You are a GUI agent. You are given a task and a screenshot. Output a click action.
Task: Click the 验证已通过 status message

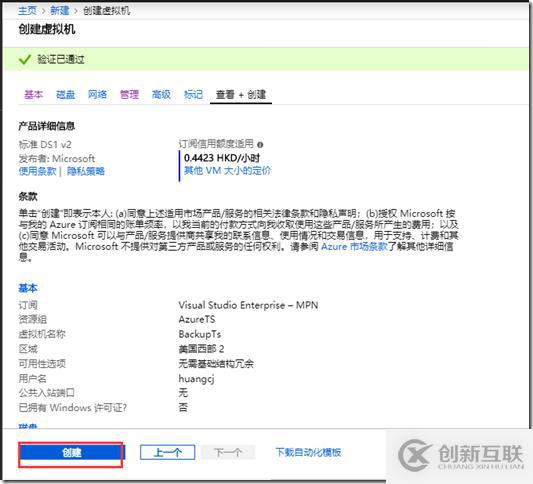61,59
